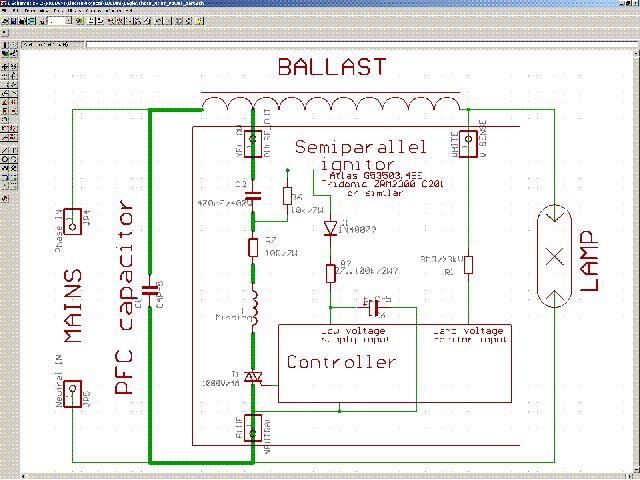Image resolution: width=640 pixels, height=480 pixels.
Task: Click the WHITE V SENSE connector
Action: click(468, 144)
